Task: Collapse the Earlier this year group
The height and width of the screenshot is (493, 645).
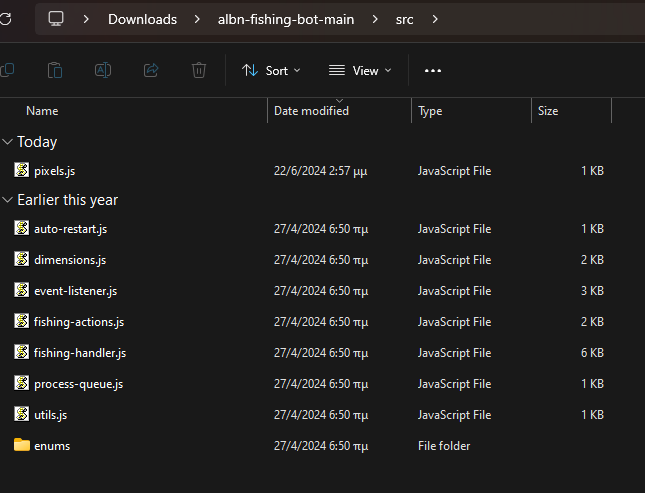Action: (x=7, y=200)
